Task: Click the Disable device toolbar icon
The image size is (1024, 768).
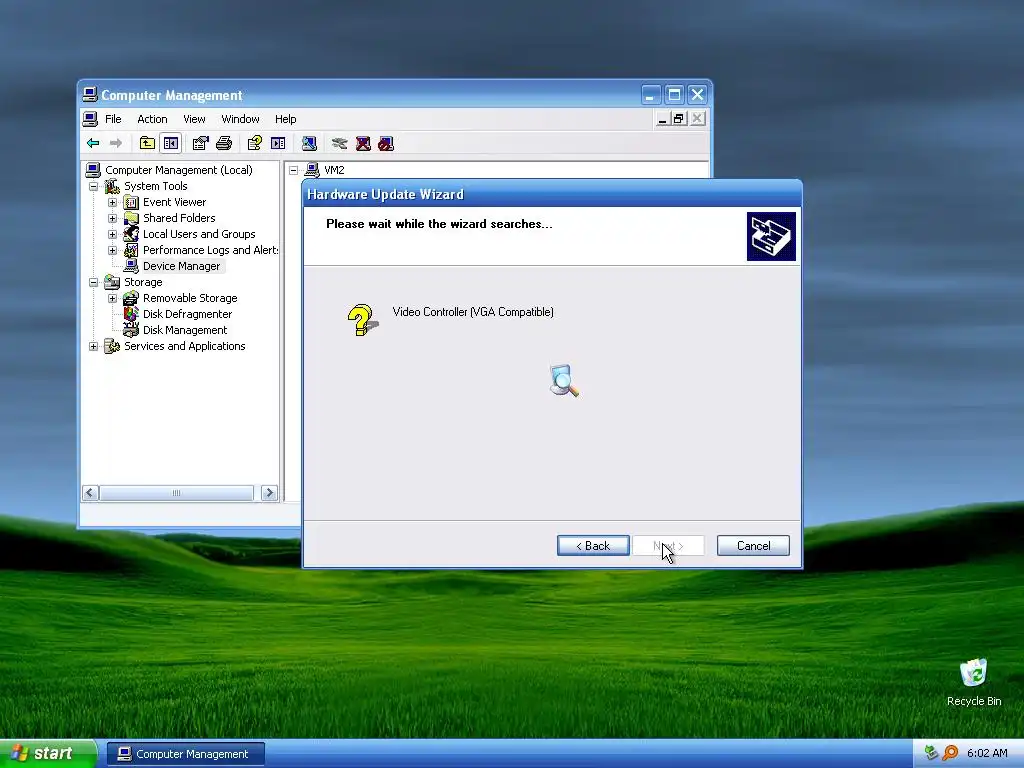Action: click(x=386, y=143)
